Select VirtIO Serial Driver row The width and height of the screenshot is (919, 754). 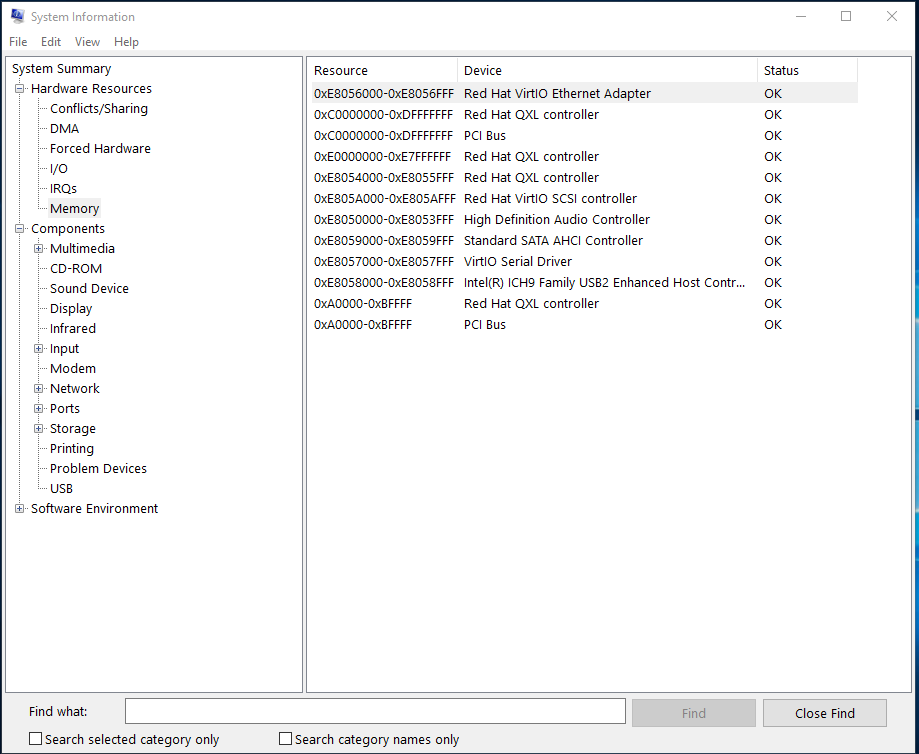[x=584, y=261]
